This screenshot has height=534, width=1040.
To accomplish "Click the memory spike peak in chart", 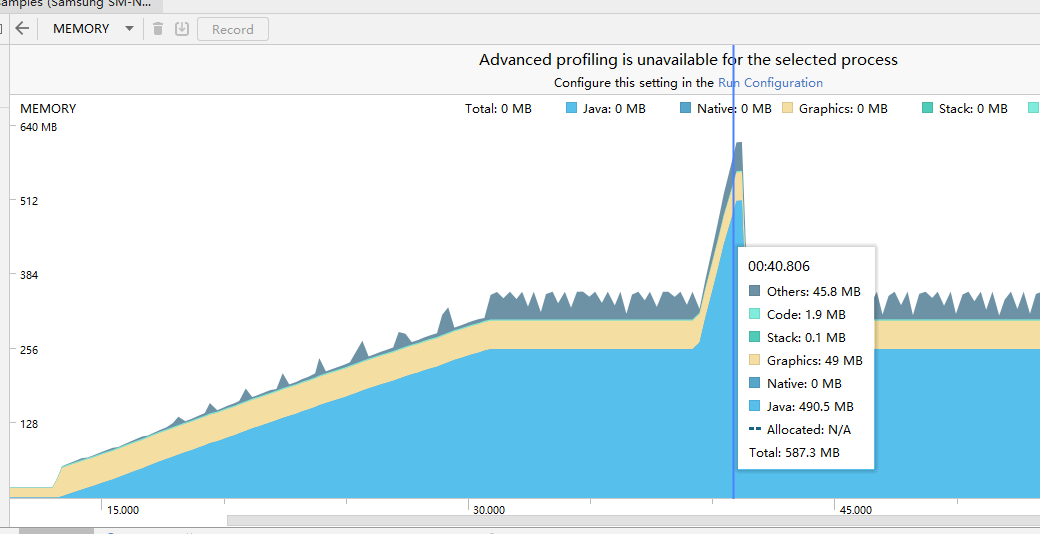I will click(x=738, y=143).
